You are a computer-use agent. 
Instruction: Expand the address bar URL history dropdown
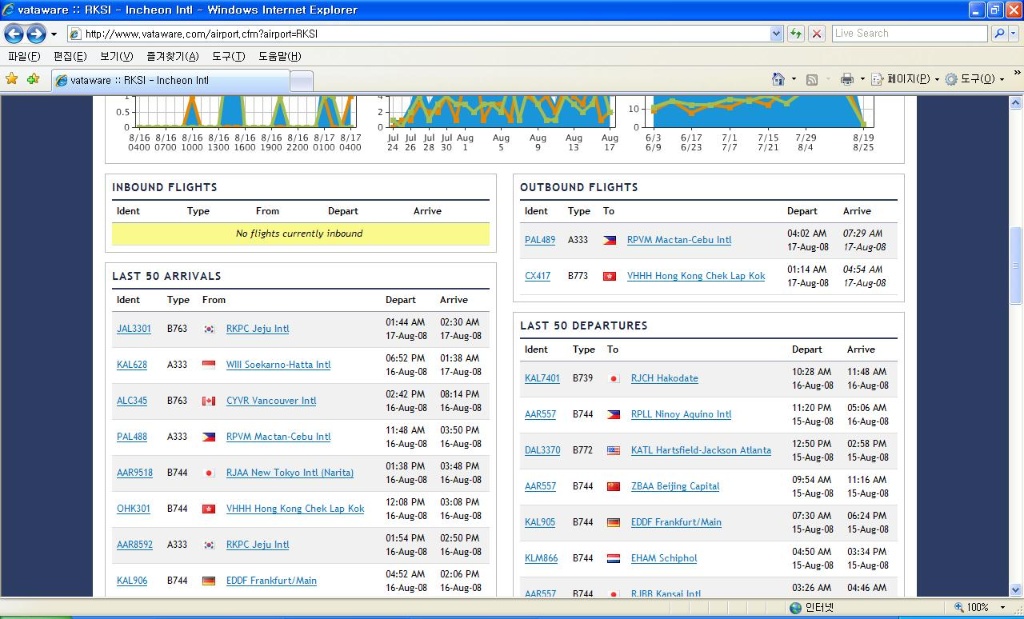coord(776,33)
